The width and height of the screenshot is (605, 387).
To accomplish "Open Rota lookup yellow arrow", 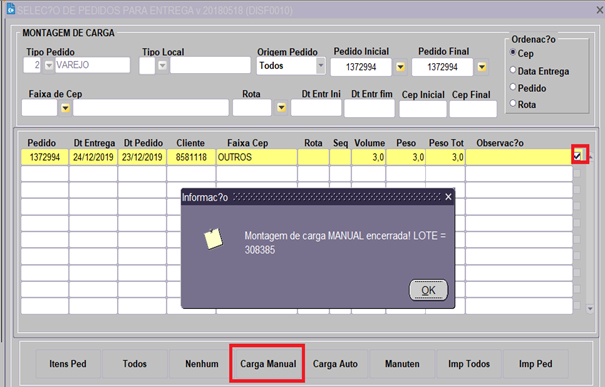I will tap(282, 108).
